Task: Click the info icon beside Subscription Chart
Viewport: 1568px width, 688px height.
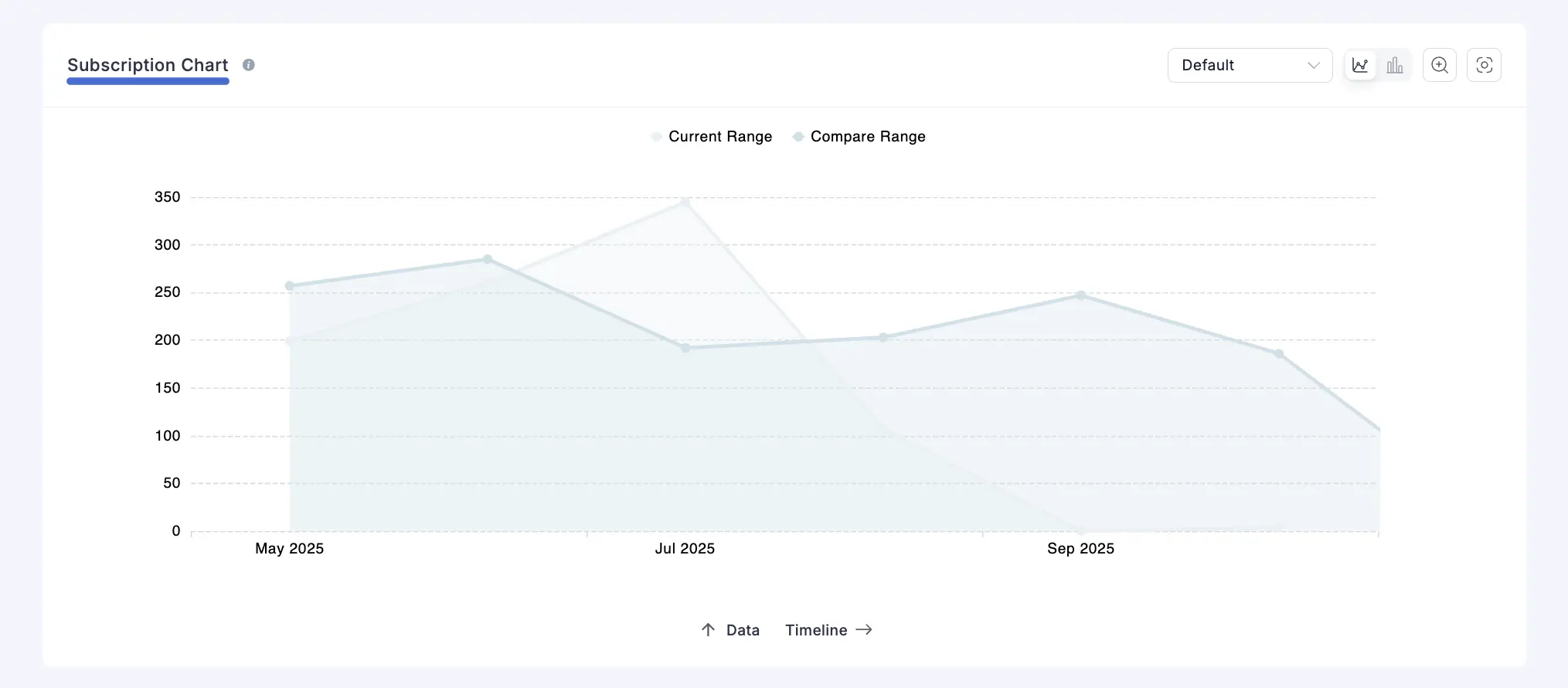Action: [249, 65]
